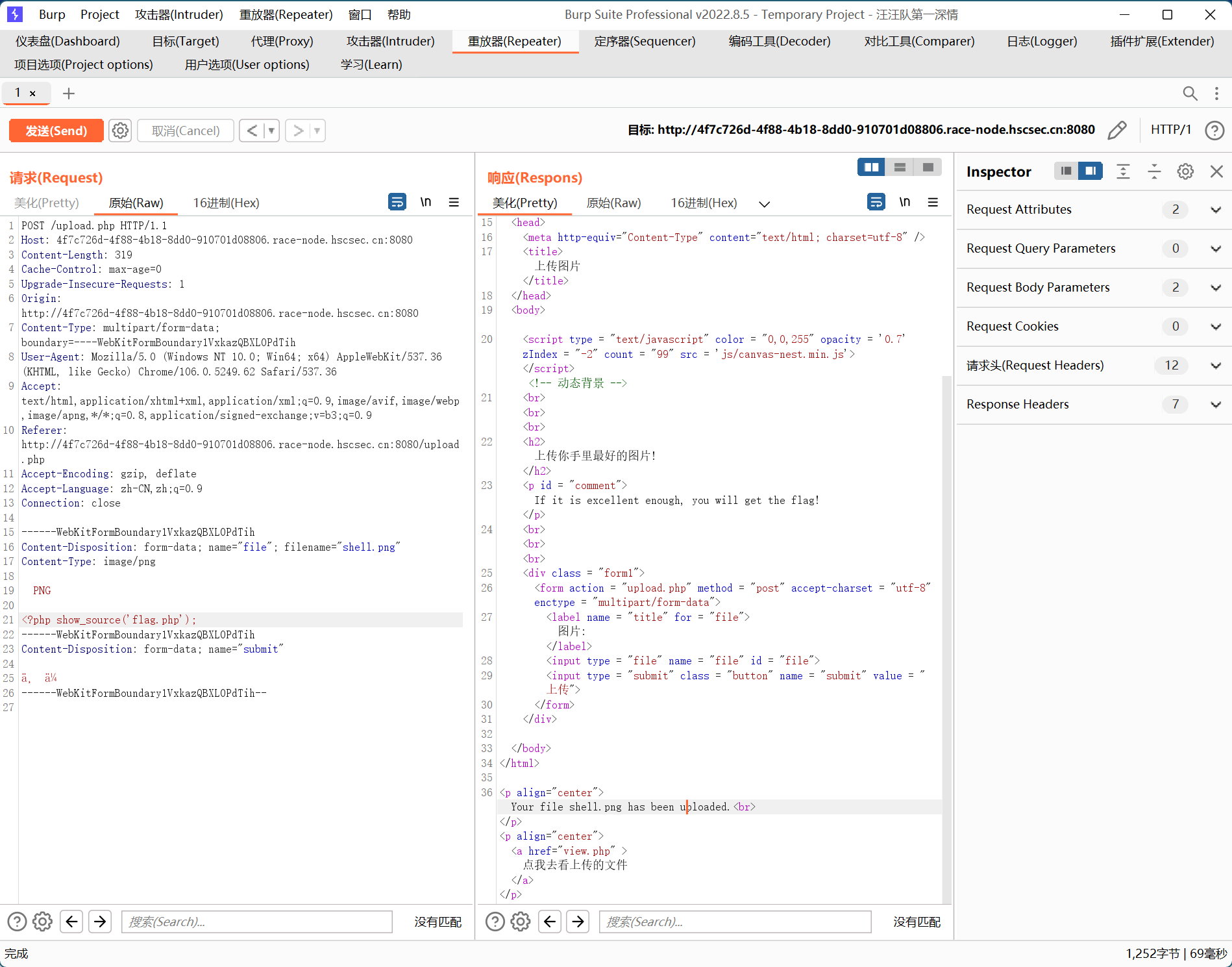Toggle response word wrap icon
Viewport: 1232px width, 967px height.
tap(876, 202)
